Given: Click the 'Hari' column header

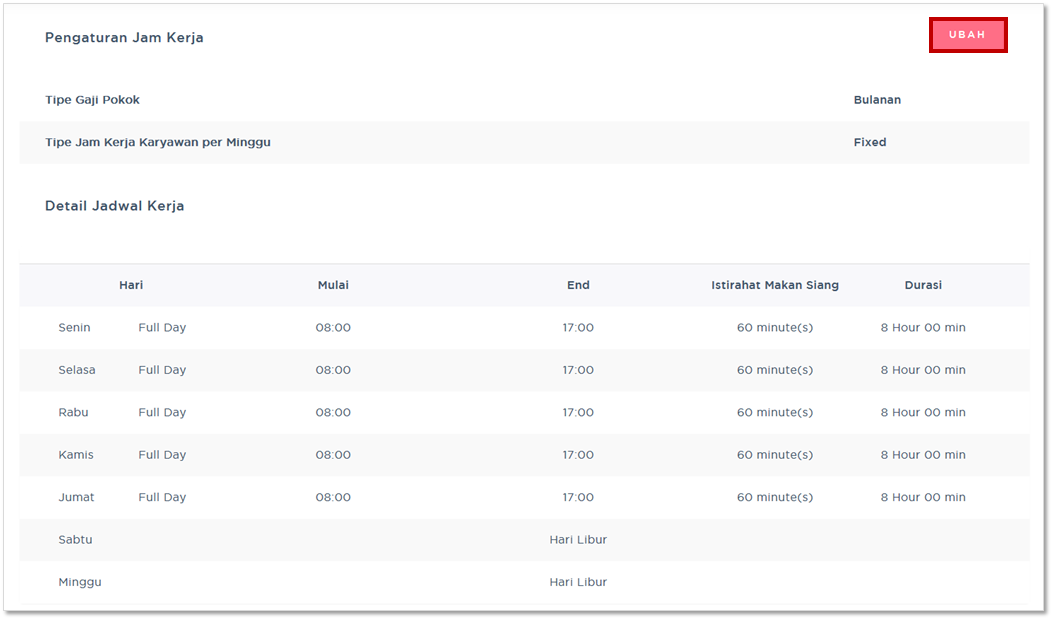Looking at the screenshot, I should (131, 285).
